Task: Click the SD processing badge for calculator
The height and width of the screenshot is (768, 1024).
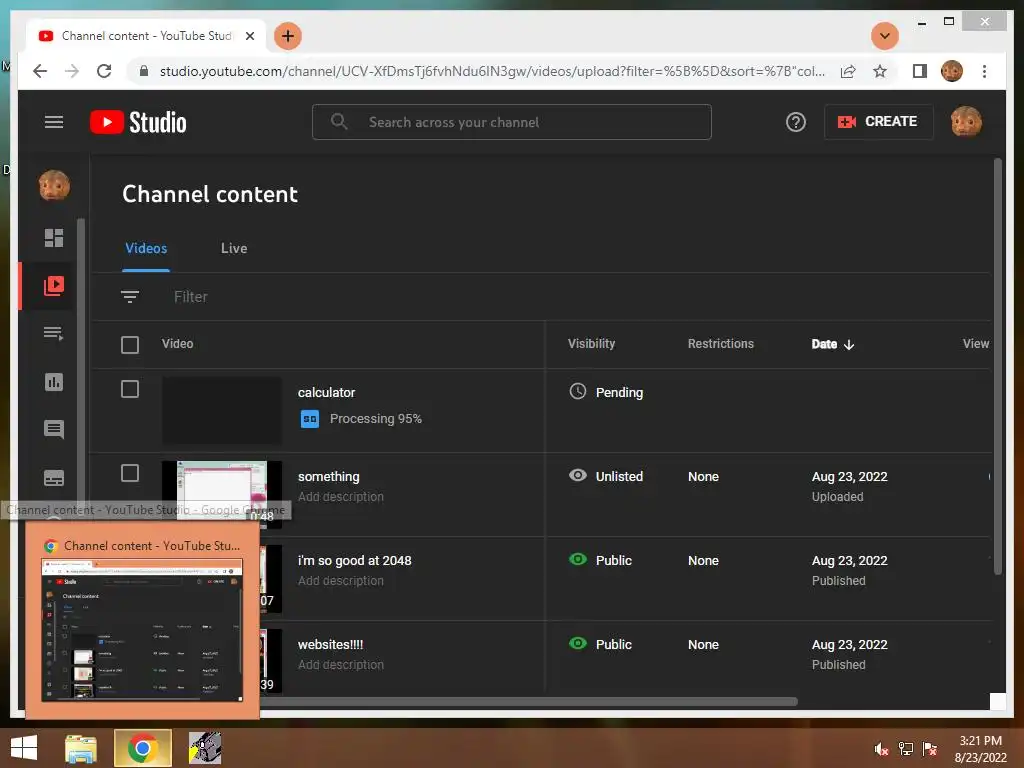Action: coord(310,419)
